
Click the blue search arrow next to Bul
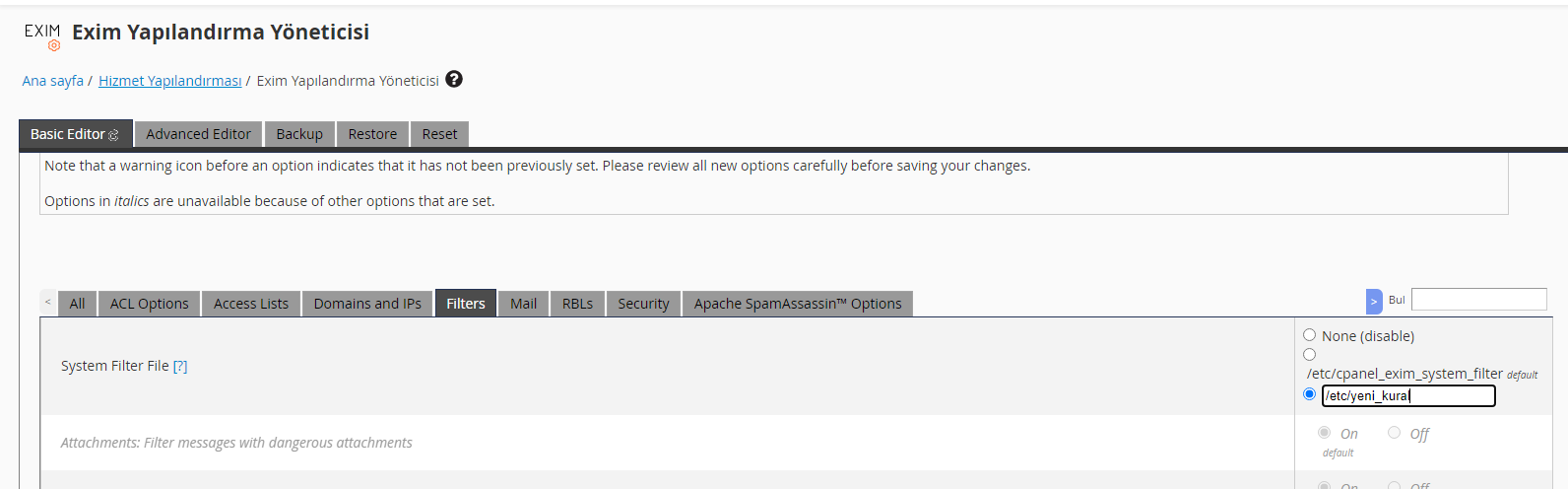pyautogui.click(x=1374, y=302)
